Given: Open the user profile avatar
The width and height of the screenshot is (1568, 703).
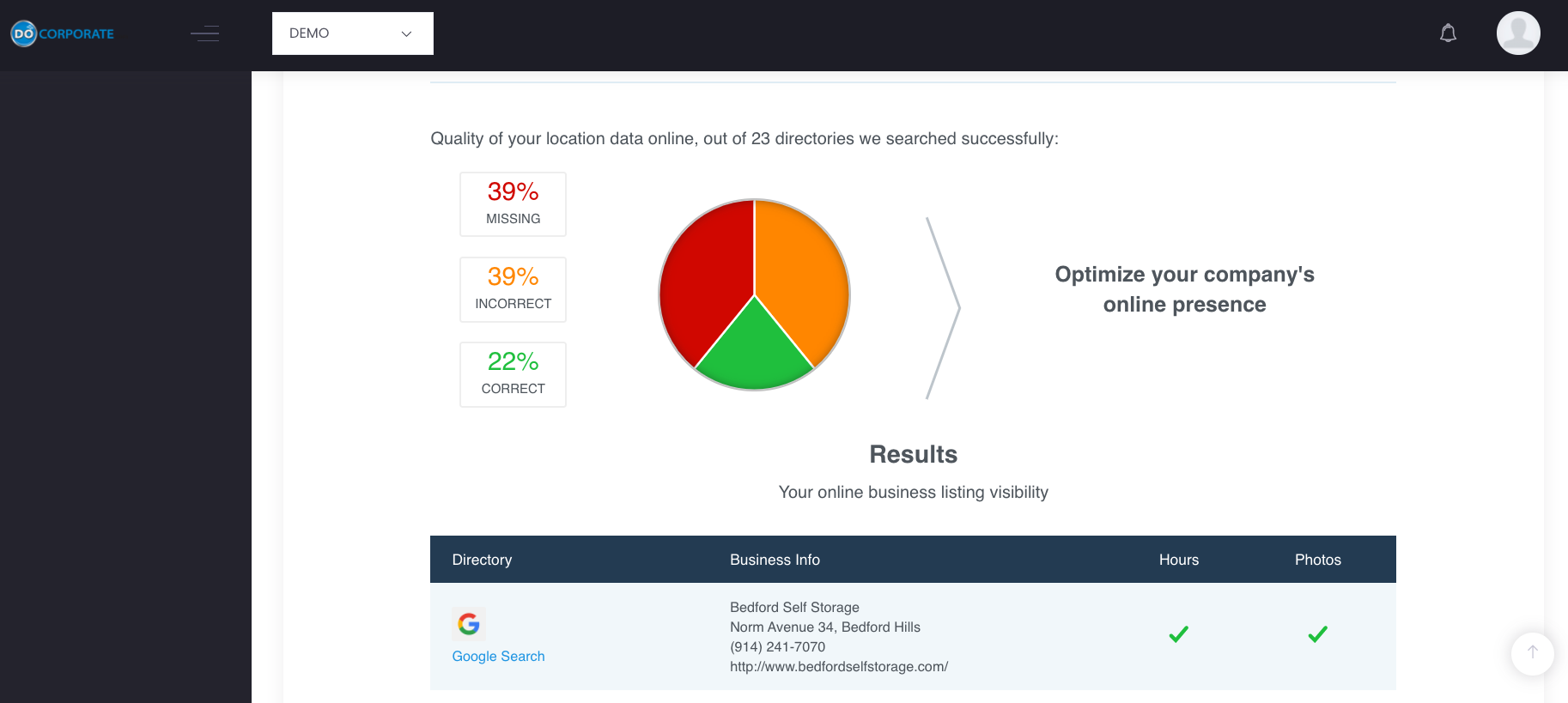Looking at the screenshot, I should coord(1517,33).
